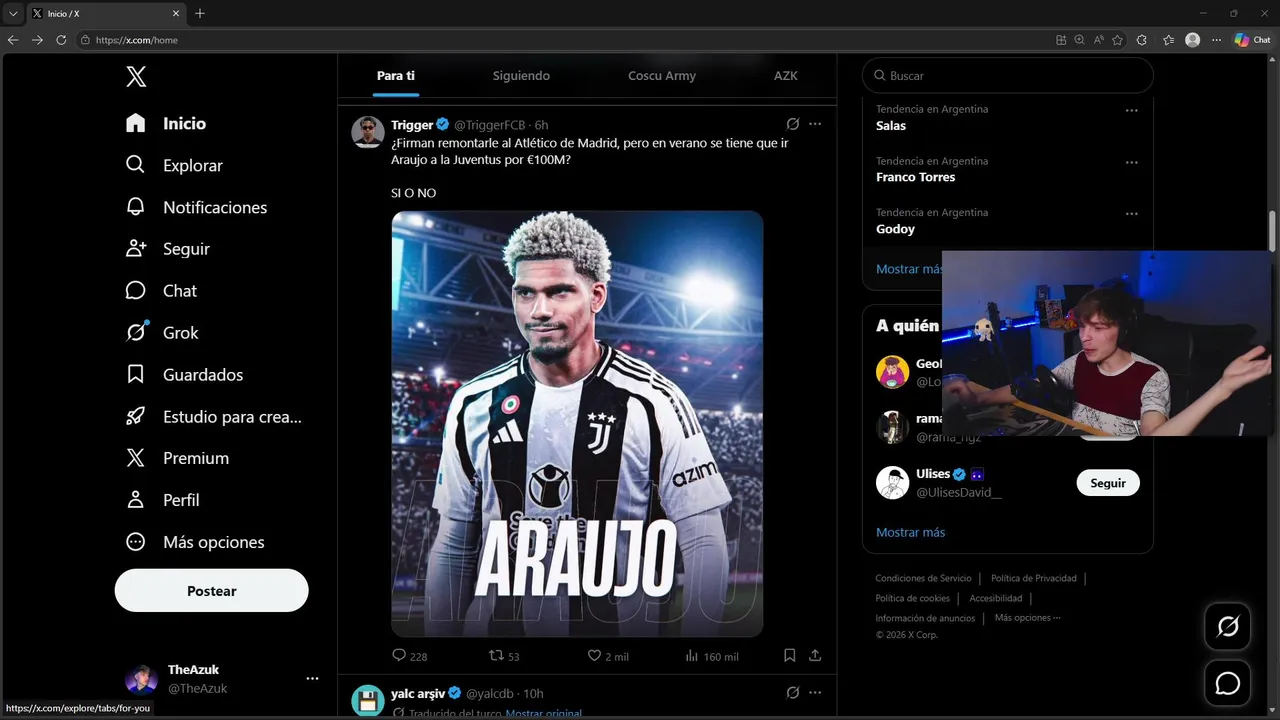
Task: Click Grok icon on yalc arşiv post
Action: pyautogui.click(x=792, y=693)
